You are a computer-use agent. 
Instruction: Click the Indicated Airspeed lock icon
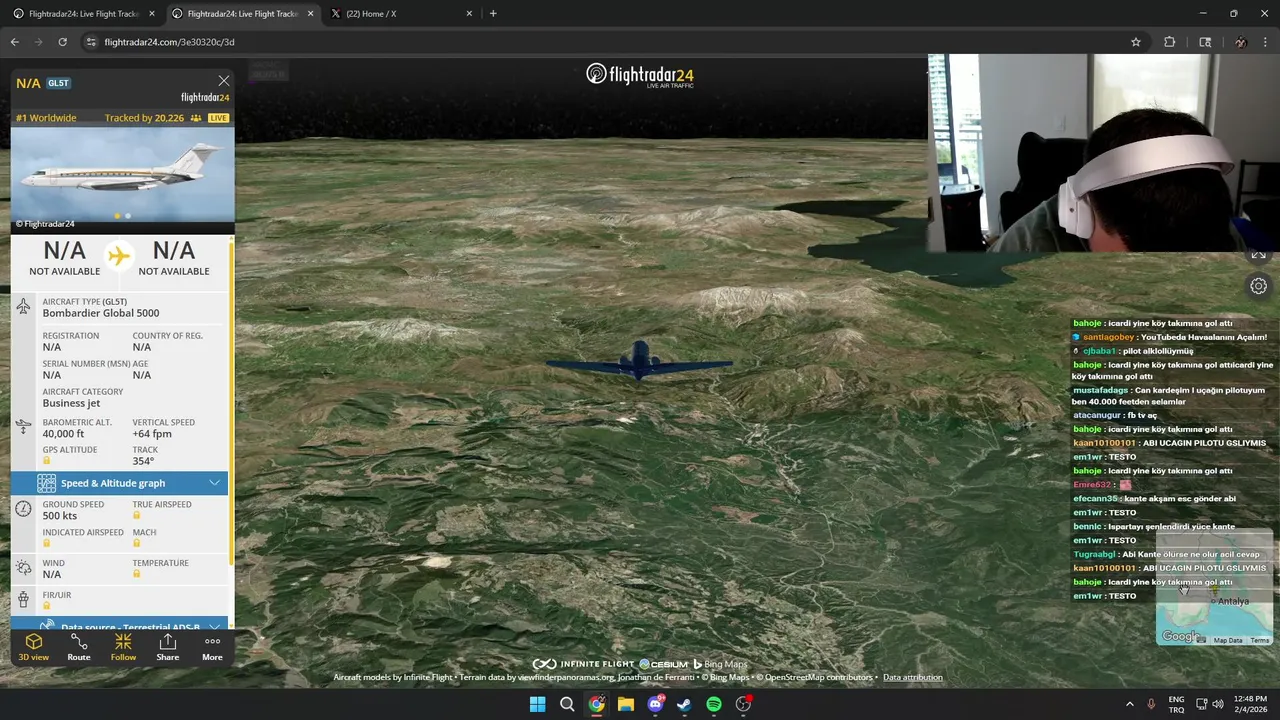[47, 543]
